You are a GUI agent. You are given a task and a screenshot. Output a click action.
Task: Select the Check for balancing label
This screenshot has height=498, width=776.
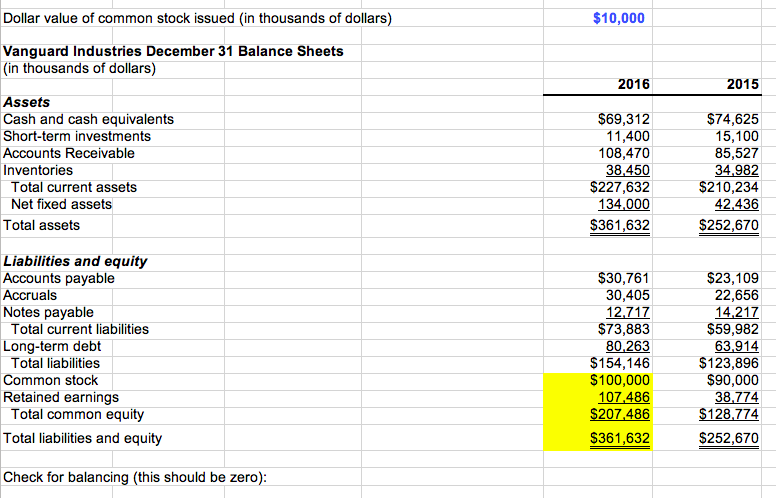click(135, 477)
